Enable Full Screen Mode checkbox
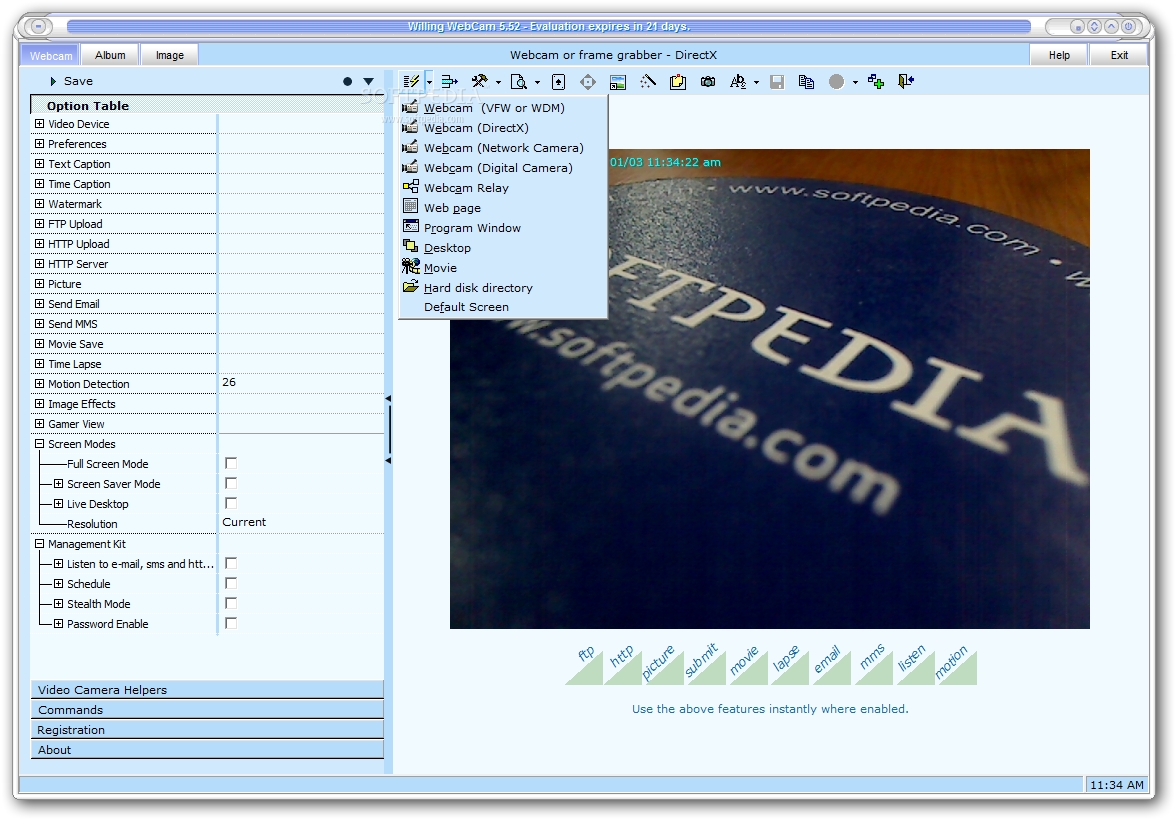1176x820 pixels. pos(231,464)
